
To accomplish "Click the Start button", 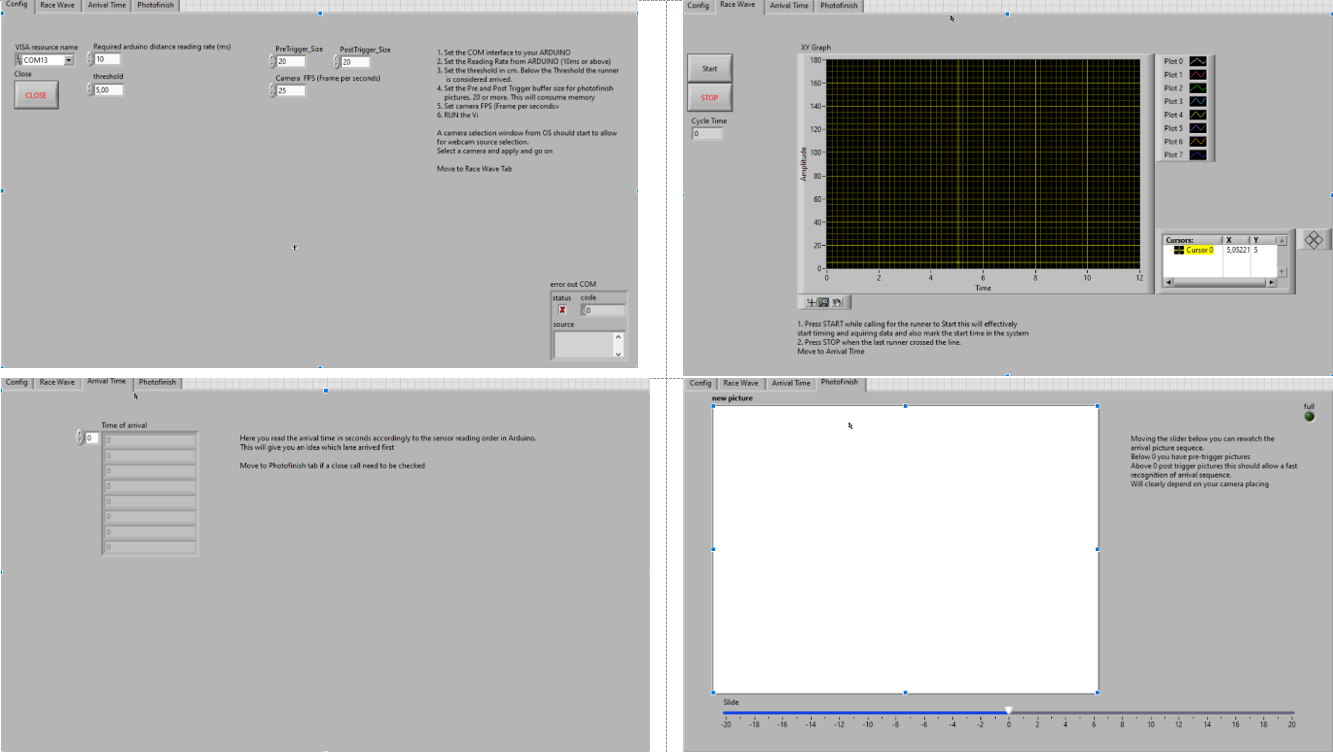I will click(x=709, y=69).
